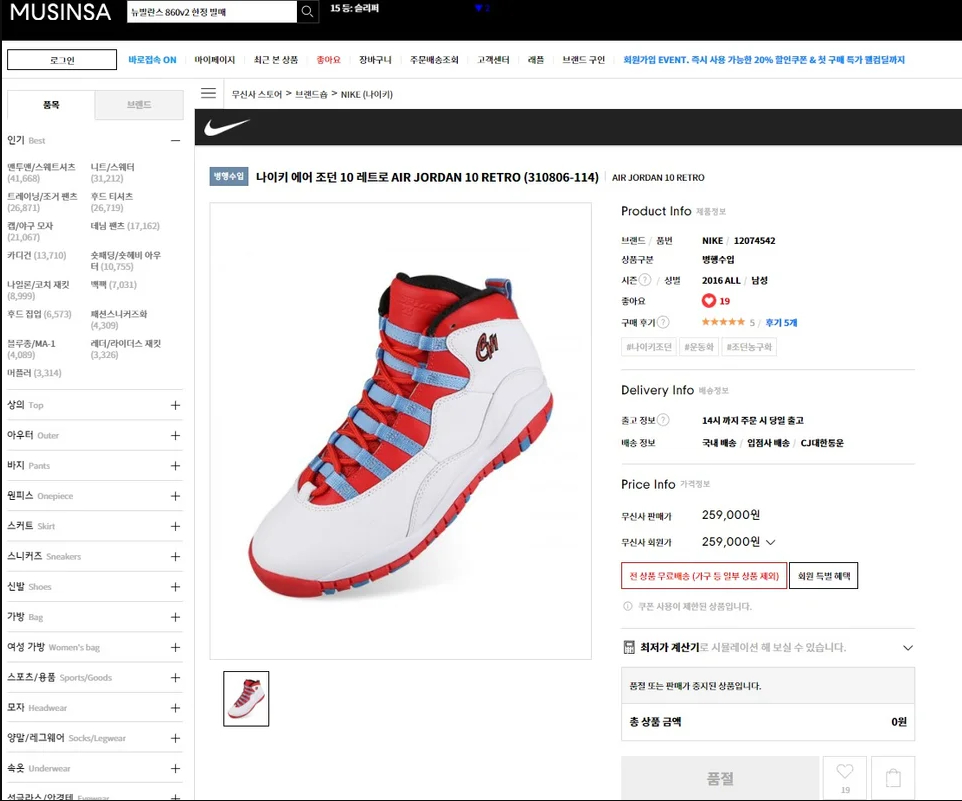962x801 pixels.
Task: Expand the 상의 Top category
Action: pos(175,405)
